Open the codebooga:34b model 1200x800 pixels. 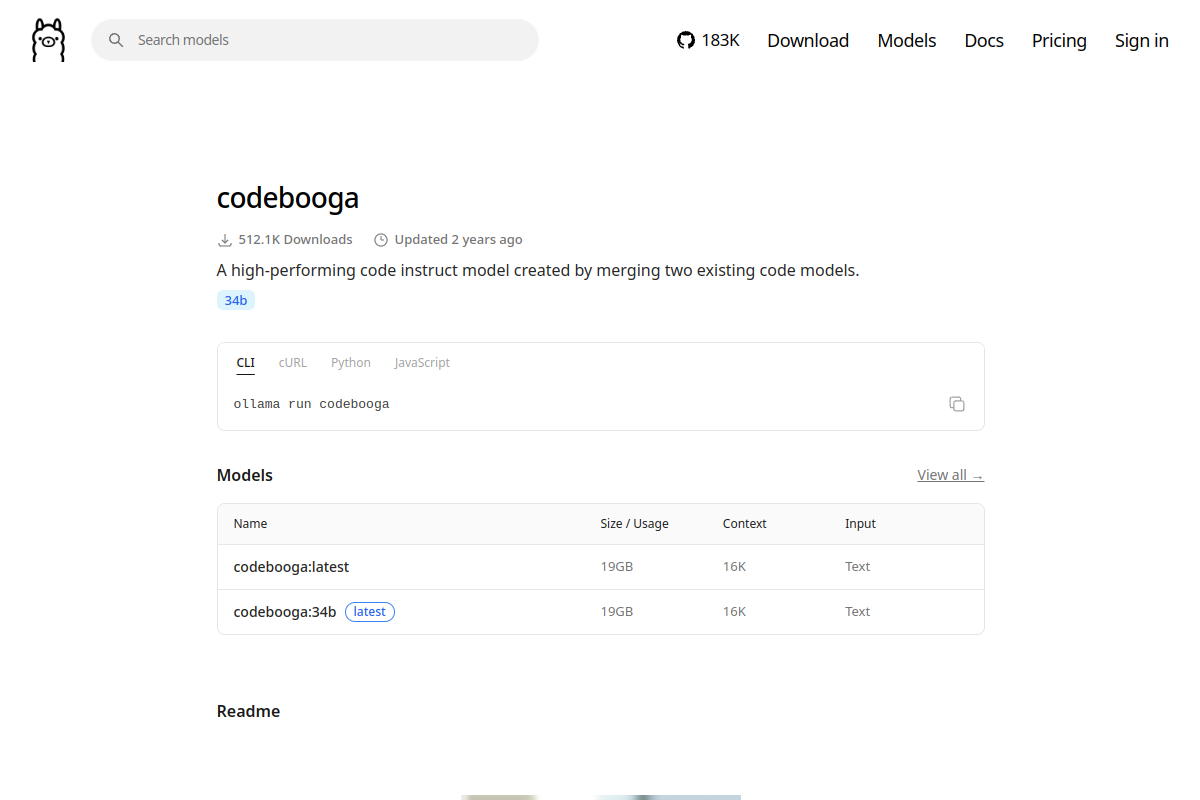(x=285, y=612)
